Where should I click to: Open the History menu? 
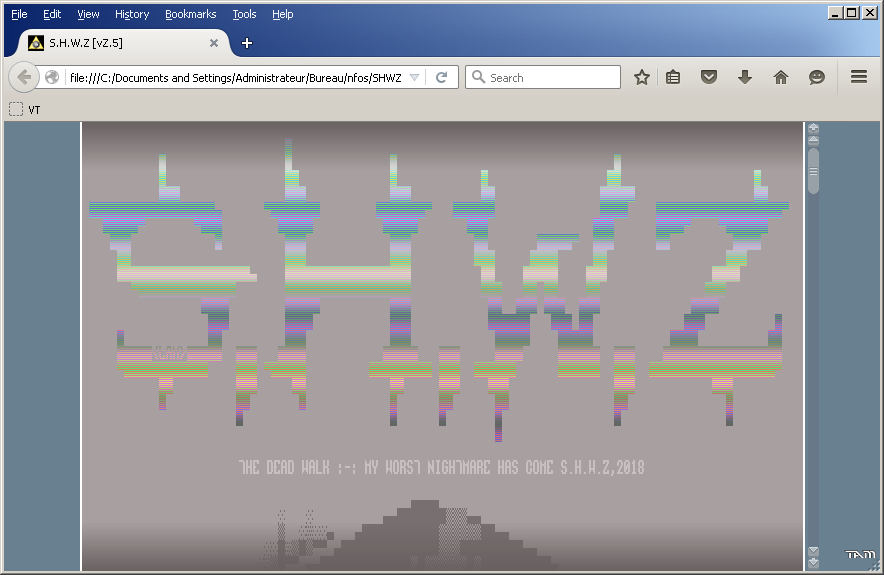point(132,14)
